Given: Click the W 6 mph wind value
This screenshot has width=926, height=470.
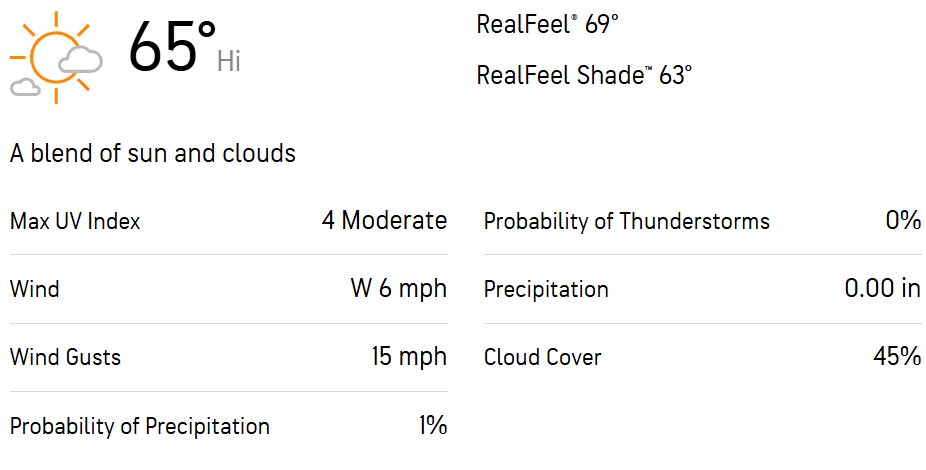Looking at the screenshot, I should 399,289.
